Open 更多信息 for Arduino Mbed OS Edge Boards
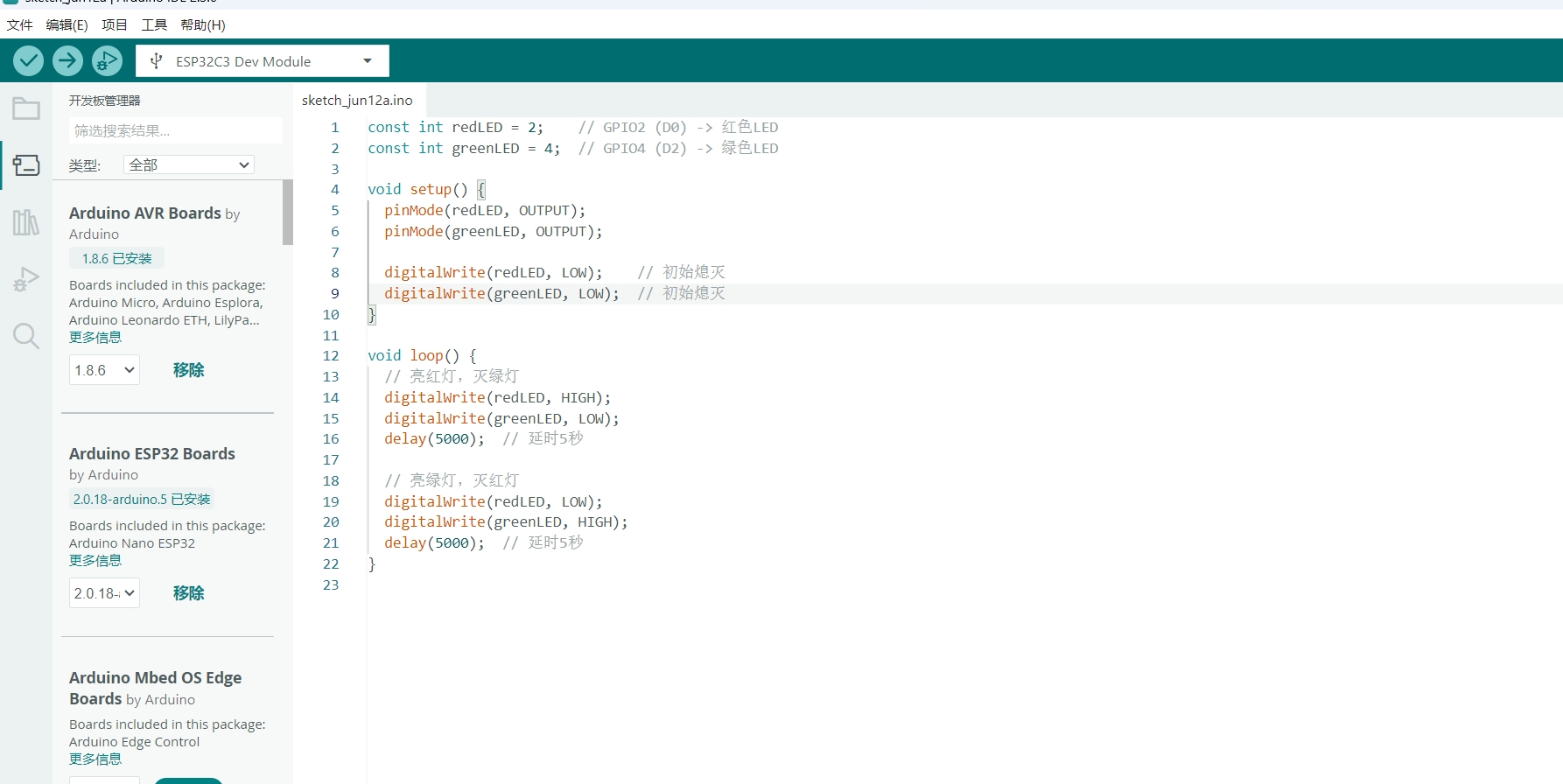 tap(95, 759)
